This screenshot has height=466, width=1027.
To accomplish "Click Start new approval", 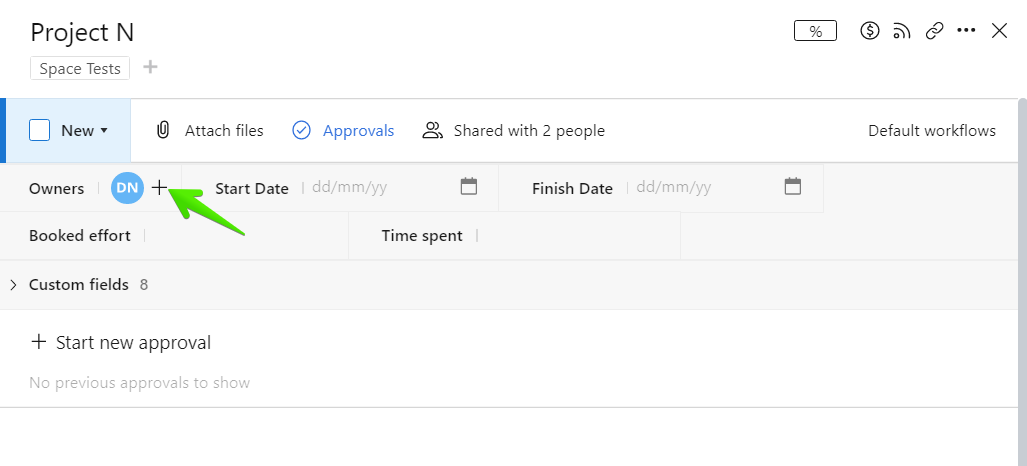I will pos(121,342).
